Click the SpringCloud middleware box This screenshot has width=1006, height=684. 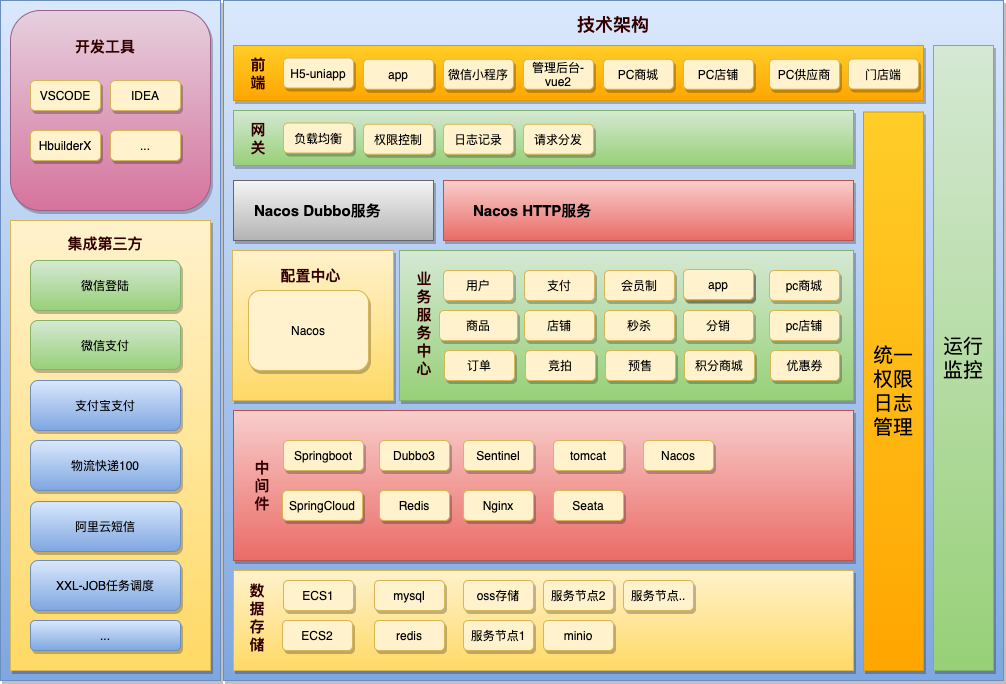322,506
